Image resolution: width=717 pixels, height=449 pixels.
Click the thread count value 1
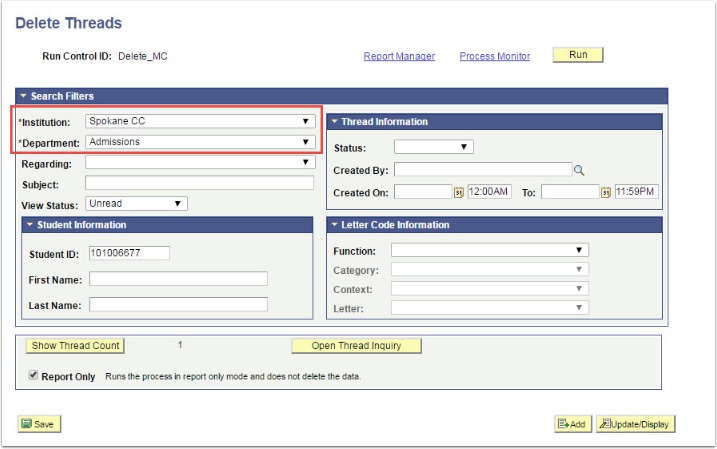(180, 345)
